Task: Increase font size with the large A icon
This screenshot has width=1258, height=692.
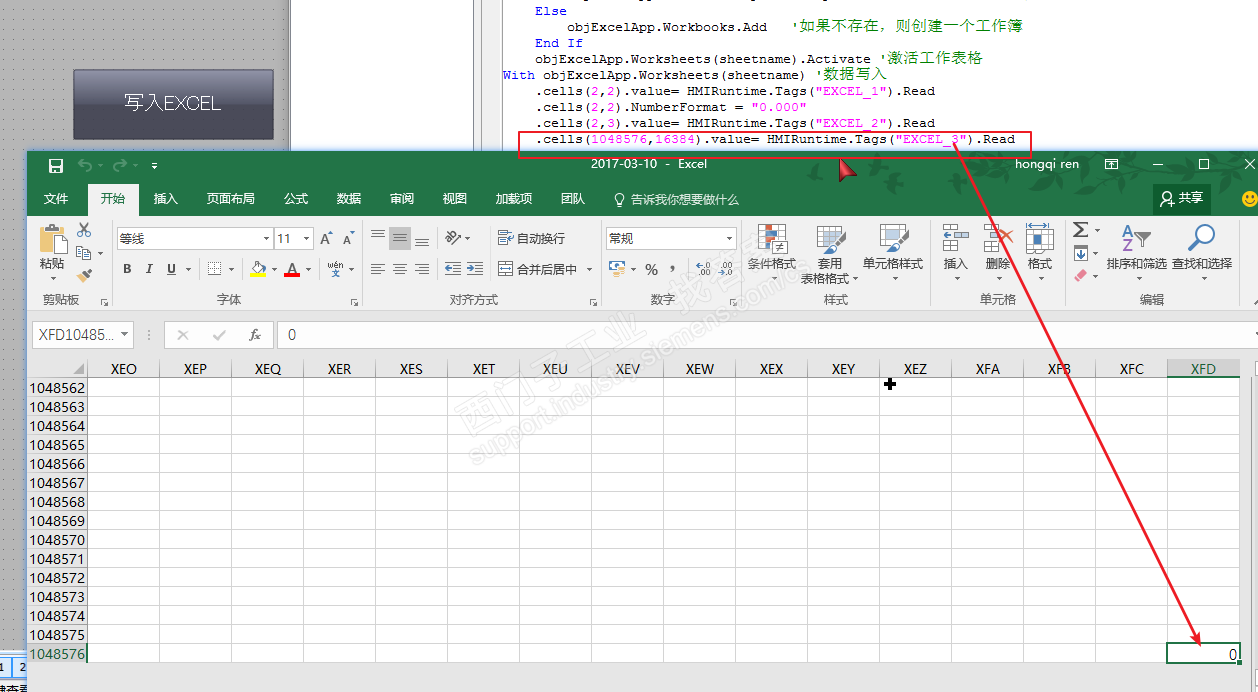Action: (327, 239)
